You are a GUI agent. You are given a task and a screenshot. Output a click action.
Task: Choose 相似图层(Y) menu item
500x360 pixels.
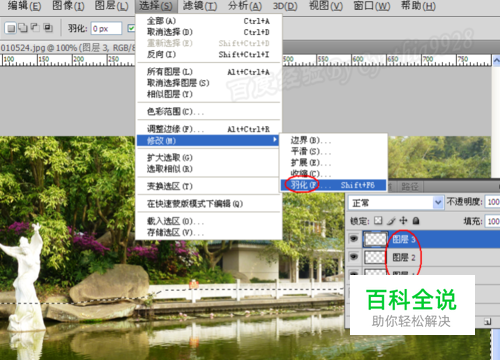[209, 94]
